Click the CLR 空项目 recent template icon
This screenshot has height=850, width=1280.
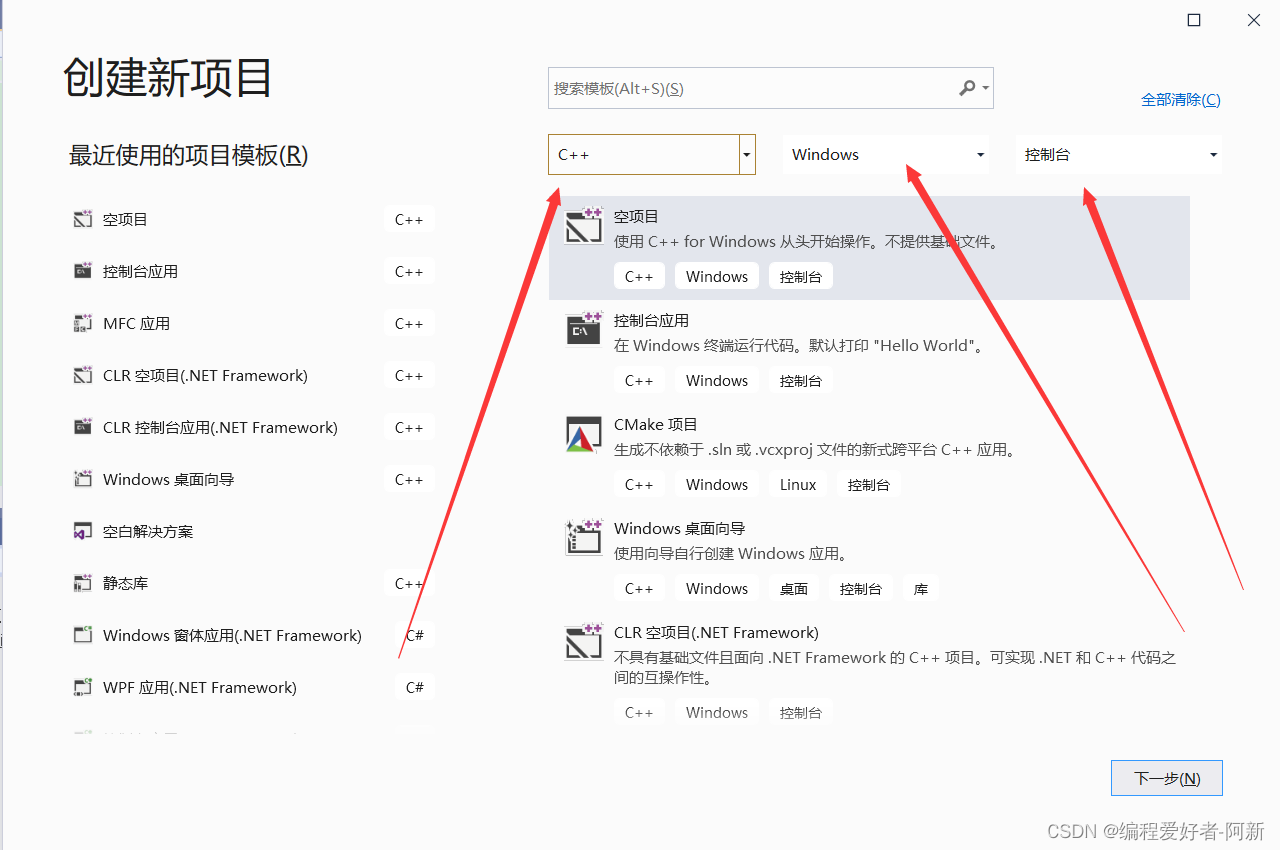tap(83, 375)
